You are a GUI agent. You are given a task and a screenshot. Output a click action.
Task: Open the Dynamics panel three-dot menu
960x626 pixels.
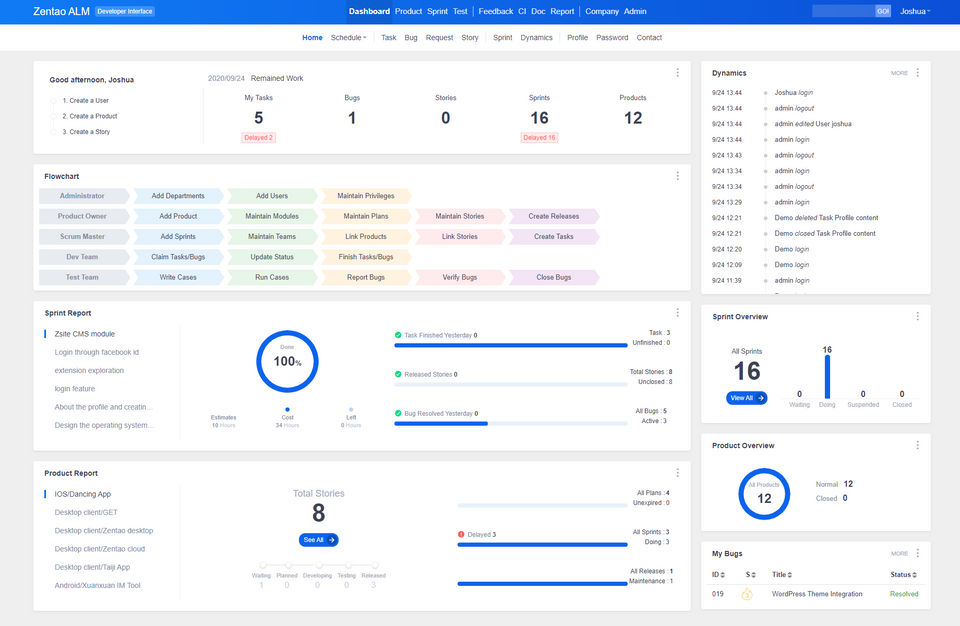coord(918,73)
